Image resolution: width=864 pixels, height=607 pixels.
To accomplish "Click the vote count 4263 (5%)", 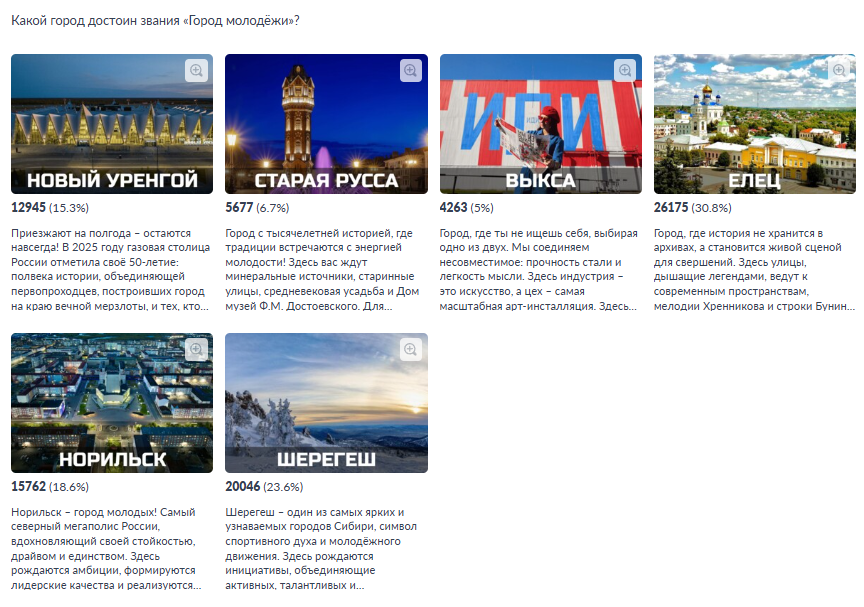I will pos(466,208).
